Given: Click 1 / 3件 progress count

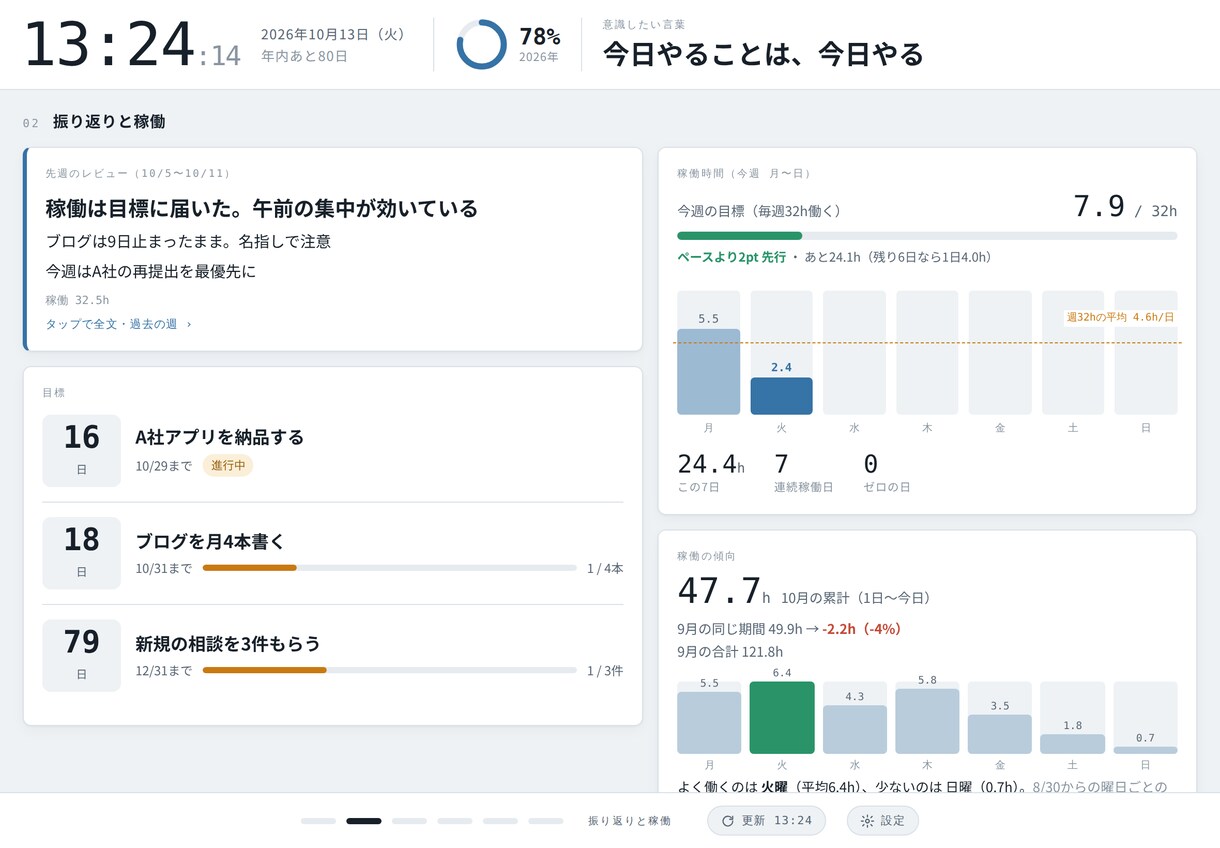Looking at the screenshot, I should 605,670.
